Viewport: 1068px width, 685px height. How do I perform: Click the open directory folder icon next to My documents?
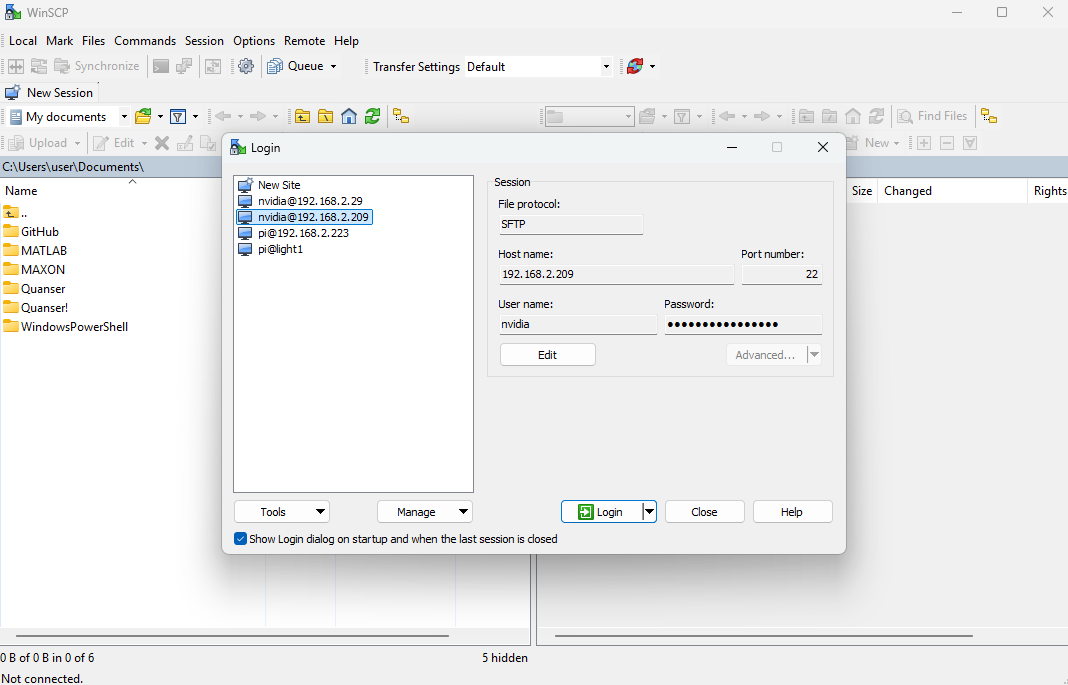(143, 116)
